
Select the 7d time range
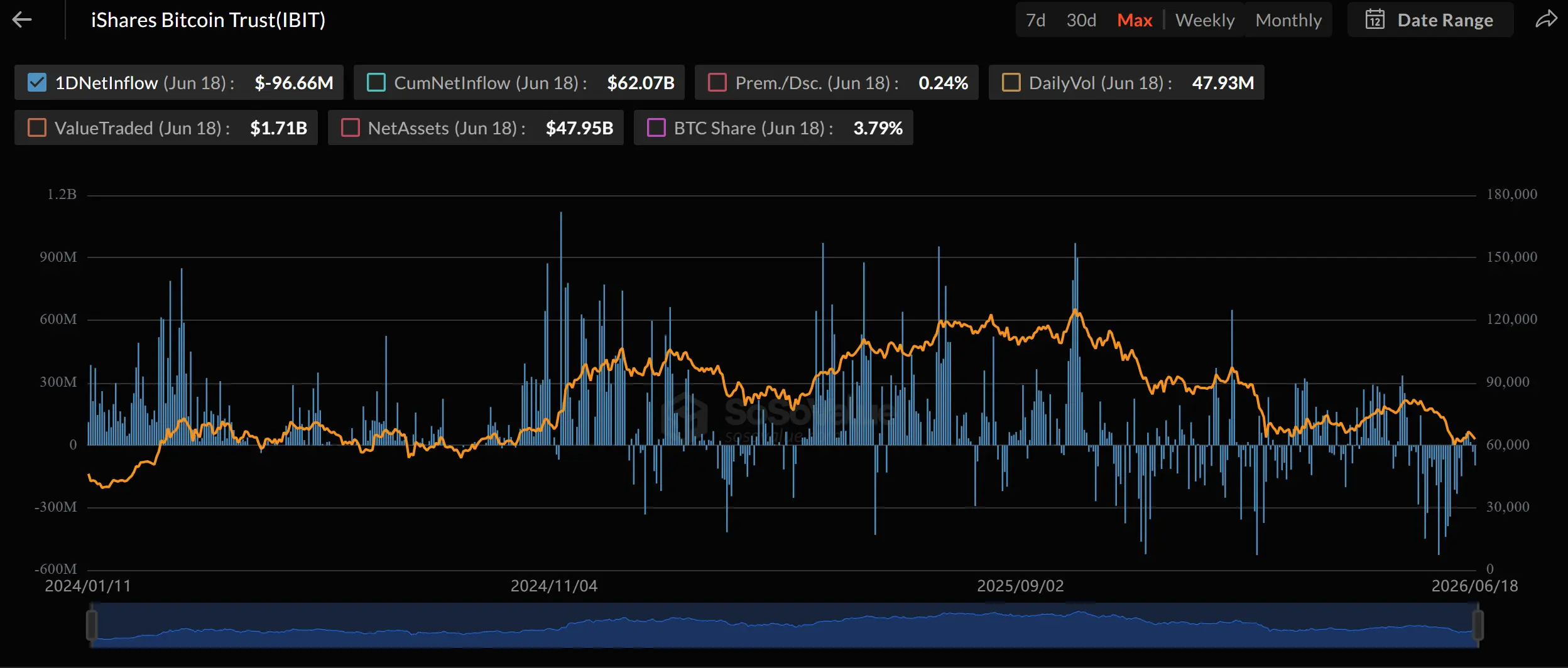[x=1035, y=20]
